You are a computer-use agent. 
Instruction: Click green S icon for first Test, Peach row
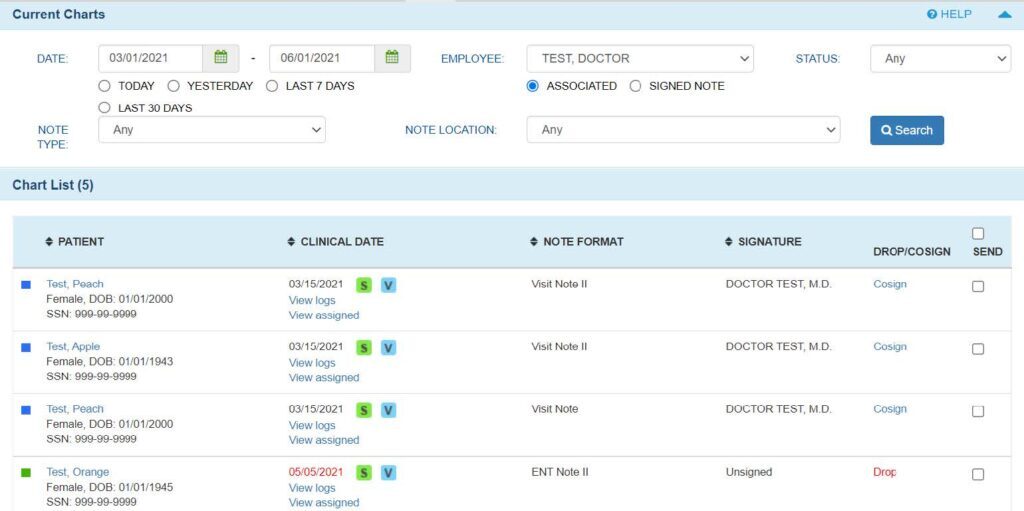click(x=364, y=285)
